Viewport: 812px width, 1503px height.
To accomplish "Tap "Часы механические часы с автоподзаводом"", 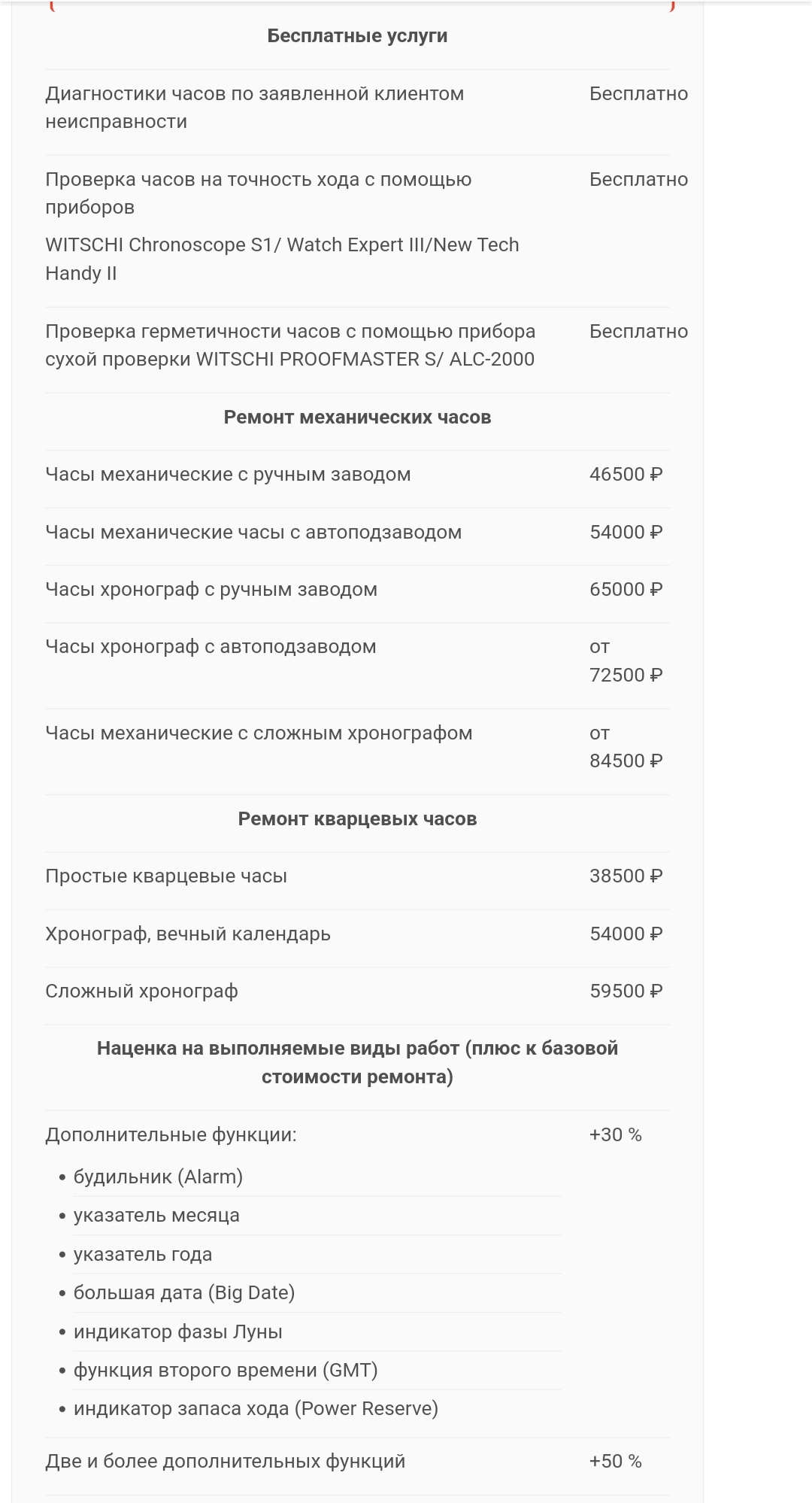I will tap(253, 533).
